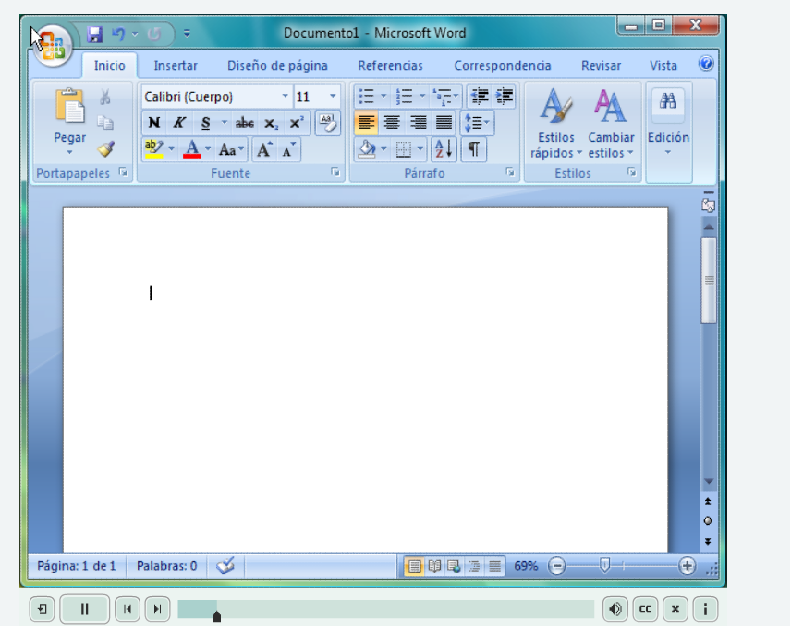The image size is (790, 632).
Task: Center the paragraph text
Action: (x=392, y=122)
